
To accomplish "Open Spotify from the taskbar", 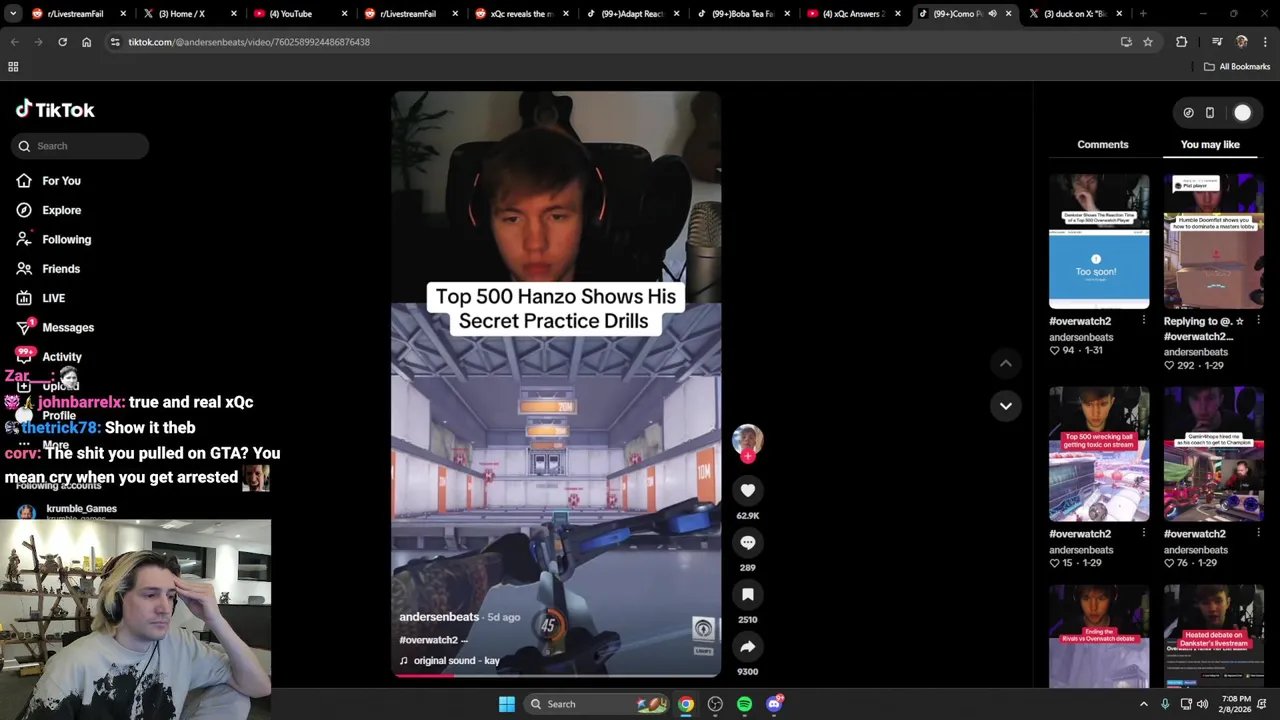I will [744, 704].
